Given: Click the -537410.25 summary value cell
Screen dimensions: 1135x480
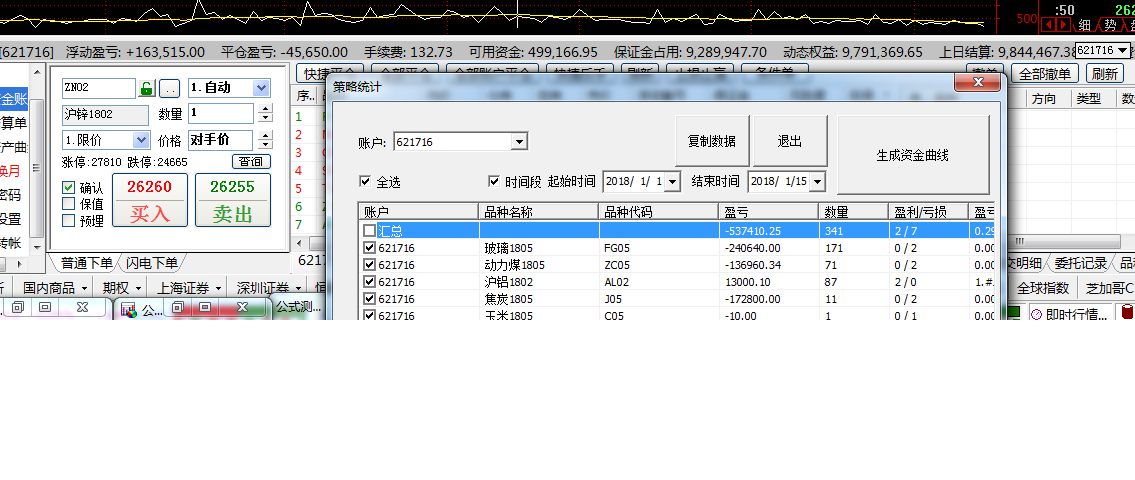Looking at the screenshot, I should coord(768,231).
